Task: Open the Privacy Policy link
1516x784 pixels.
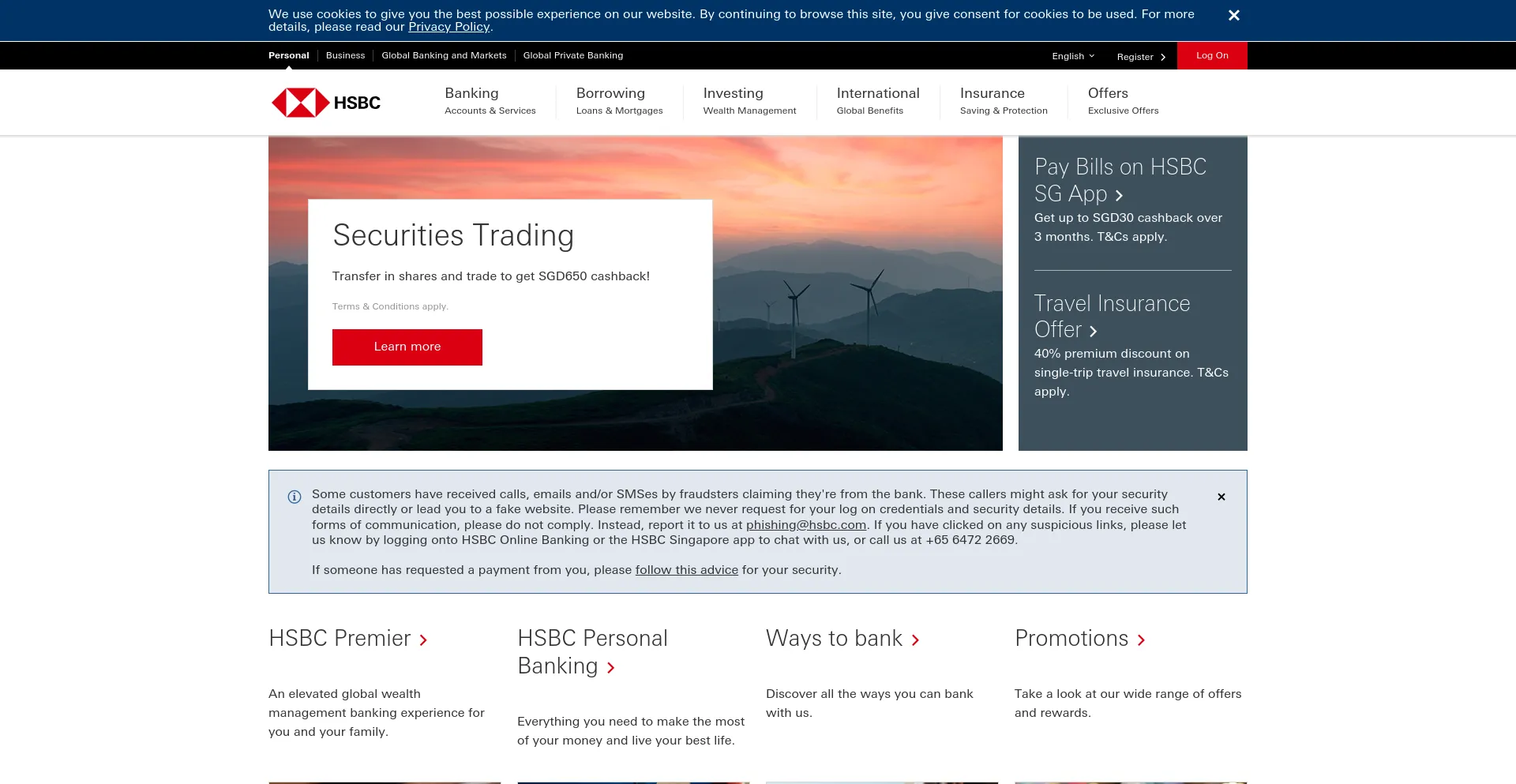Action: pos(448,27)
